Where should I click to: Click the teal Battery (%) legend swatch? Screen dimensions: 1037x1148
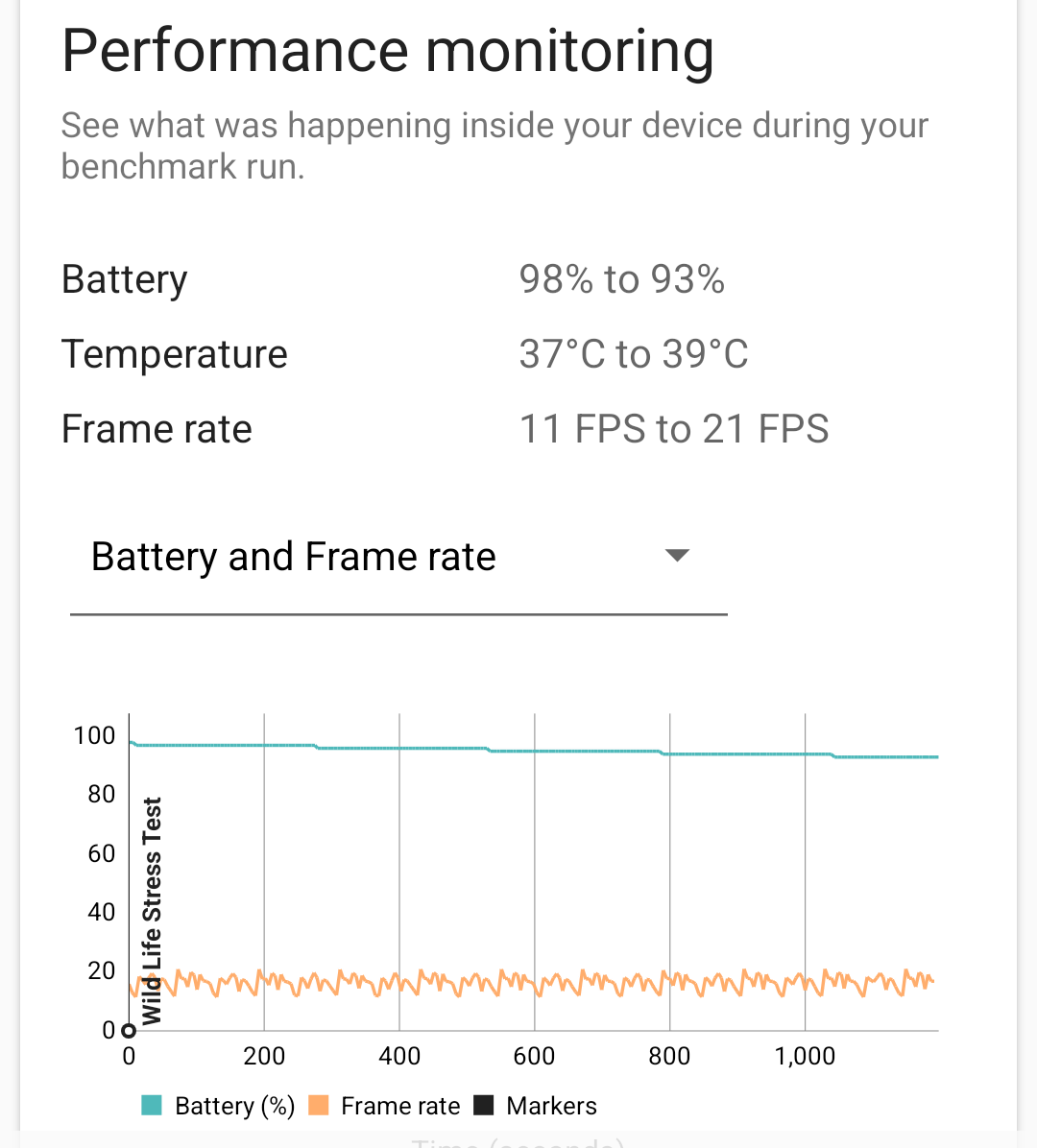[152, 1106]
